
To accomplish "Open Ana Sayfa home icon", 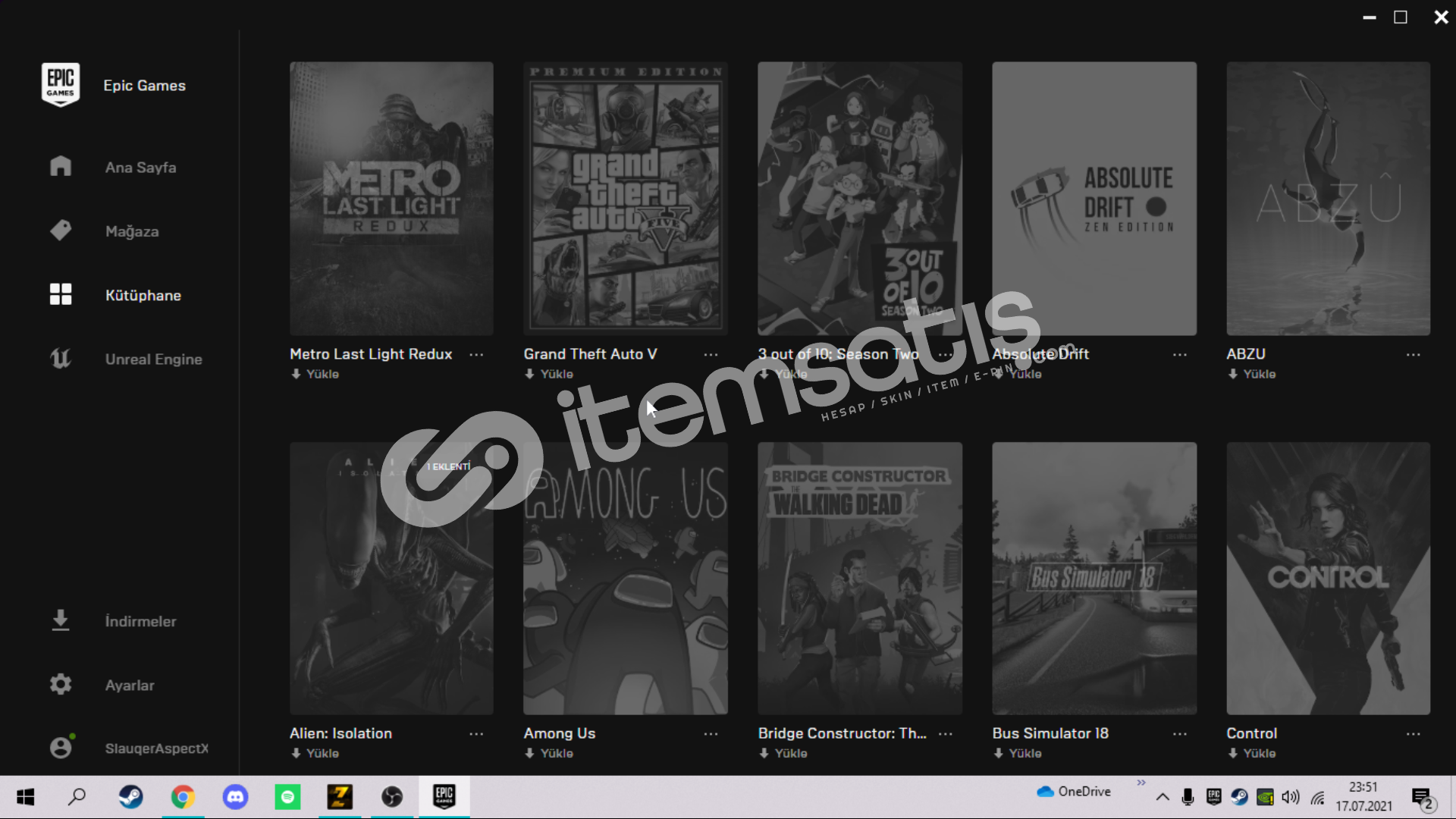I will pos(61,167).
